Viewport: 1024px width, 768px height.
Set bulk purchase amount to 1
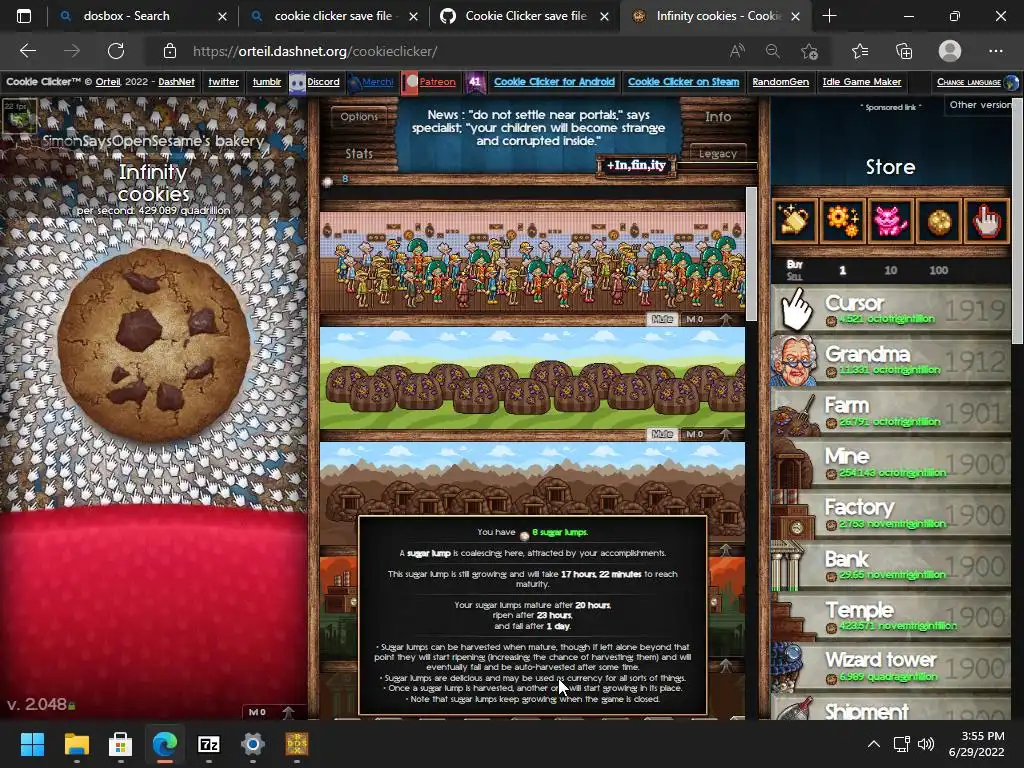[x=842, y=270]
